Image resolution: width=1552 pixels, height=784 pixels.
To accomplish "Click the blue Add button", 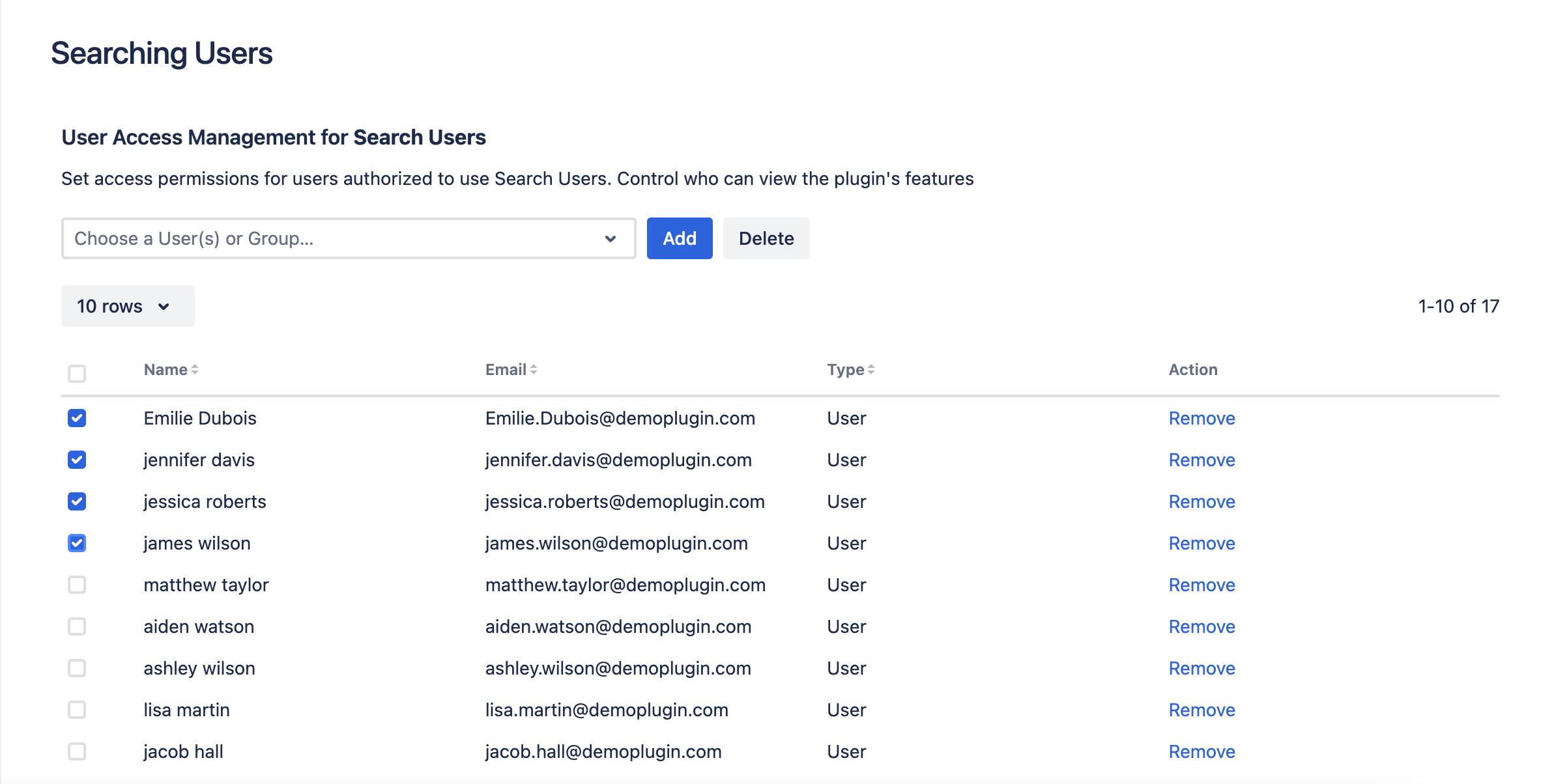I will [x=679, y=238].
